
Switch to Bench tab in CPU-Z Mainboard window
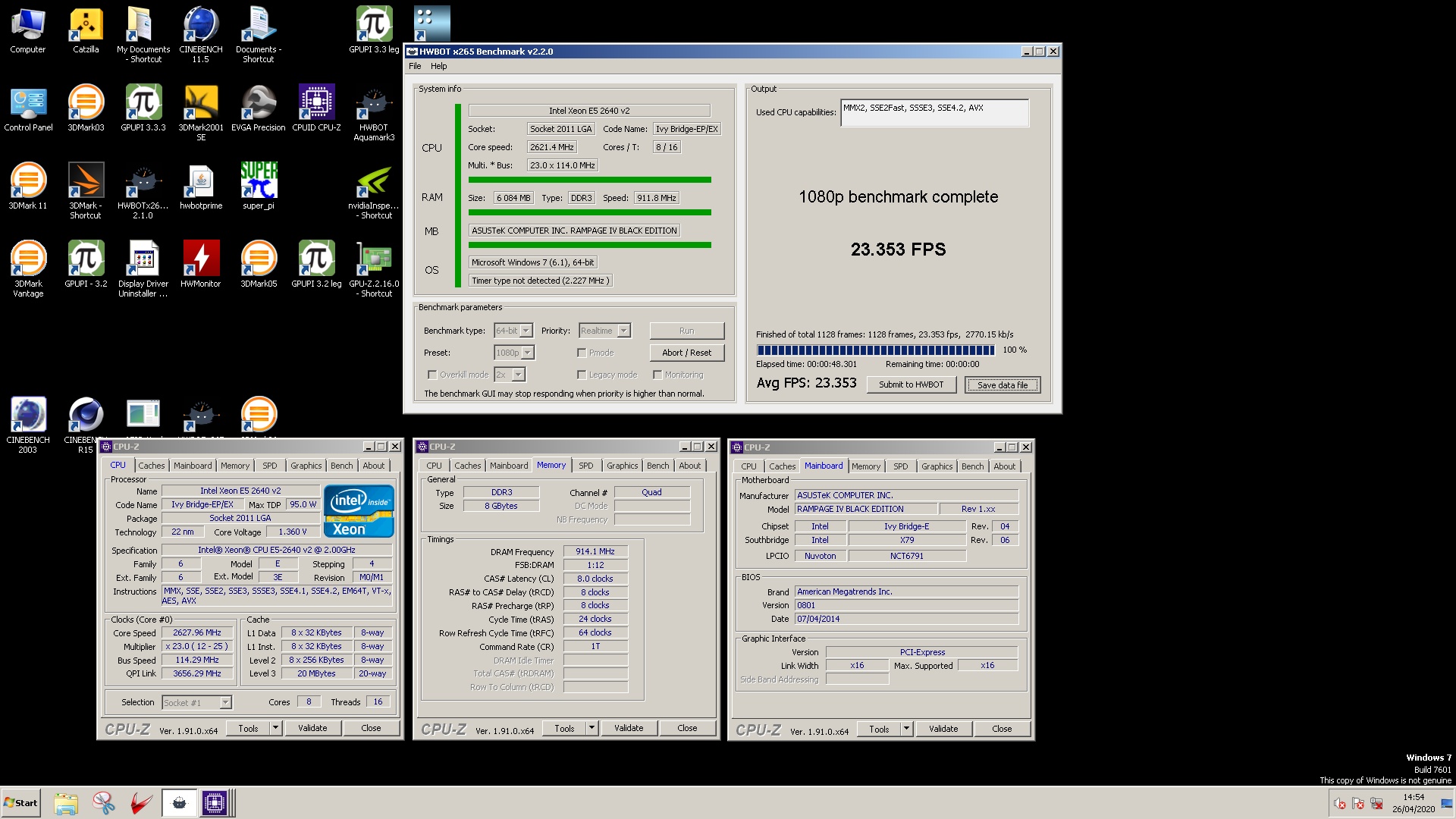point(972,466)
